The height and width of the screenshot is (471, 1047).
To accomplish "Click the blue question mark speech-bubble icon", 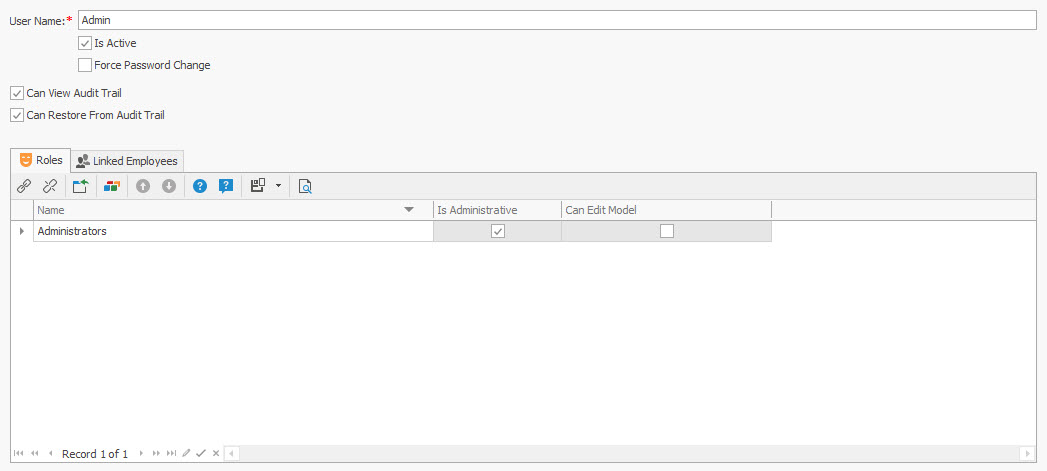I will 226,186.
